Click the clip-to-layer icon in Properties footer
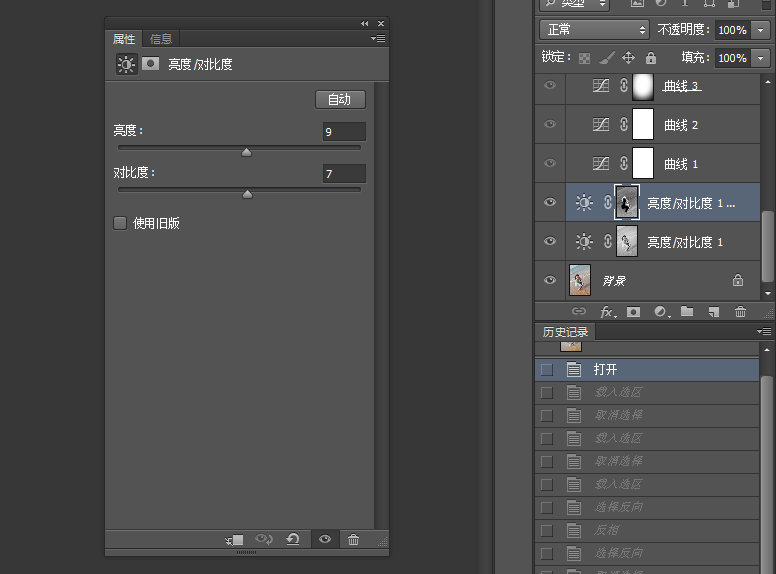 pyautogui.click(x=234, y=540)
